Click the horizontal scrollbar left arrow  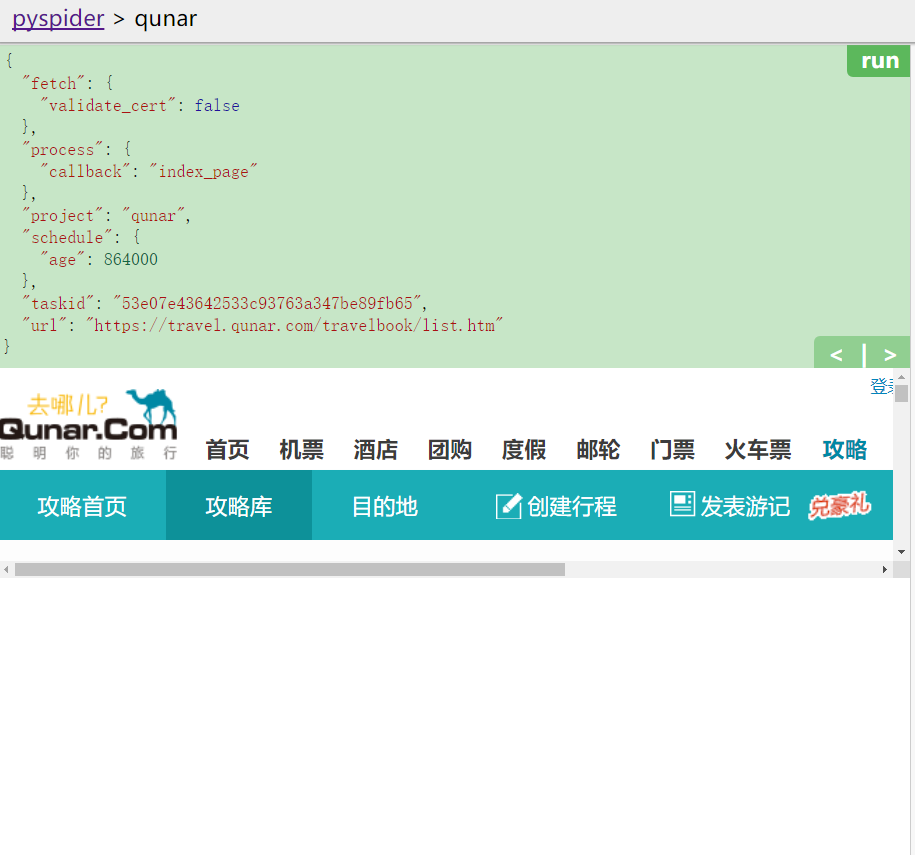pyautogui.click(x=6, y=570)
